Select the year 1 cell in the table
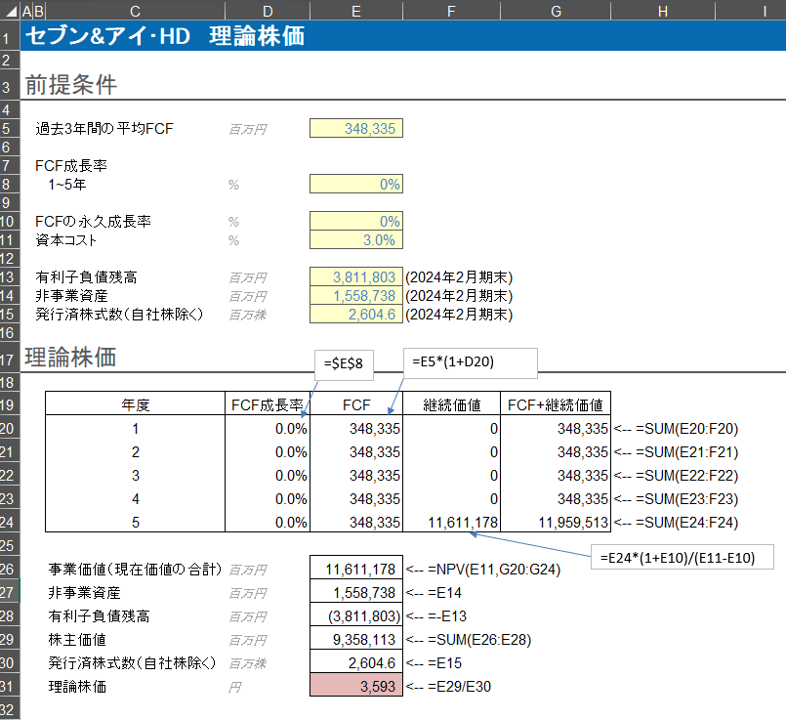The height and width of the screenshot is (720, 786). click(x=135, y=429)
